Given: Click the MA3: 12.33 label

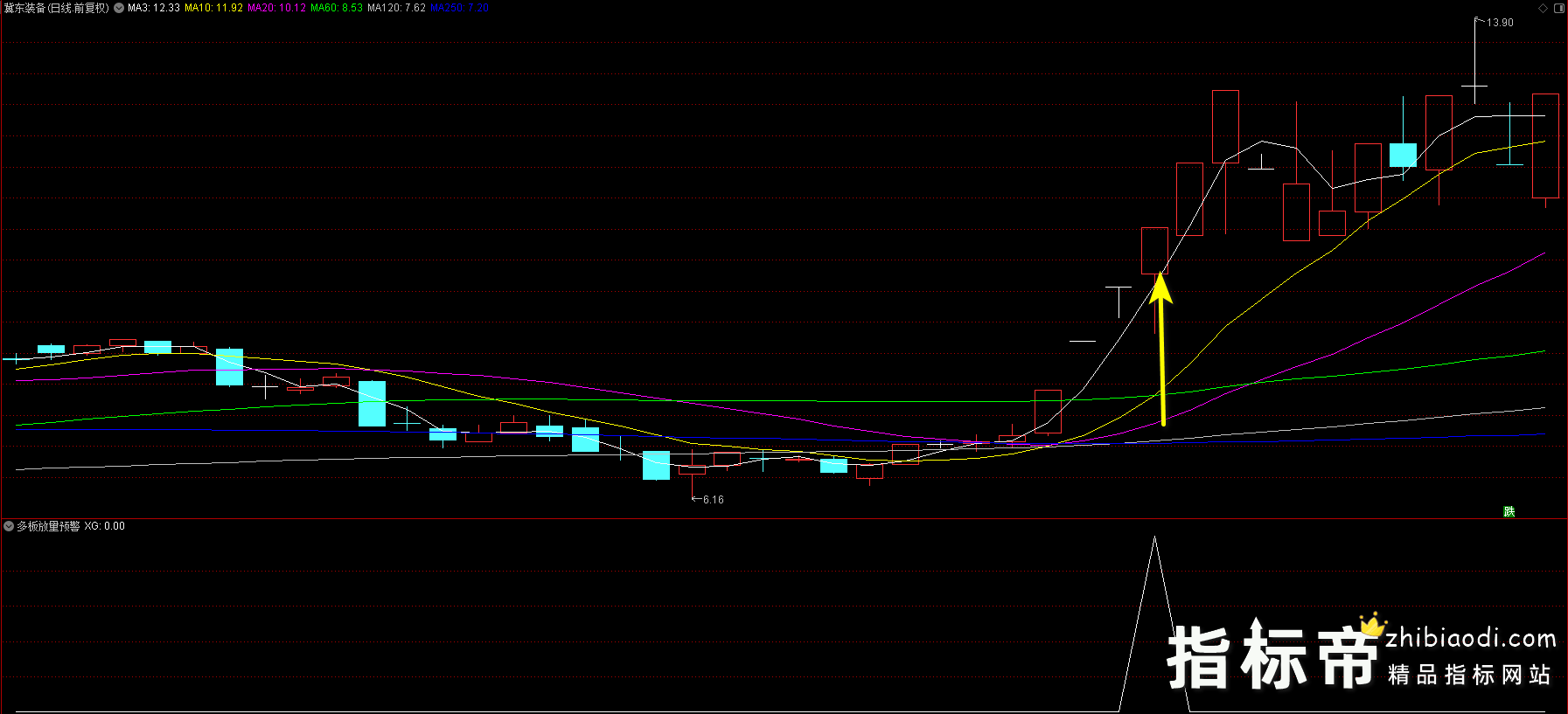Looking at the screenshot, I should (154, 8).
